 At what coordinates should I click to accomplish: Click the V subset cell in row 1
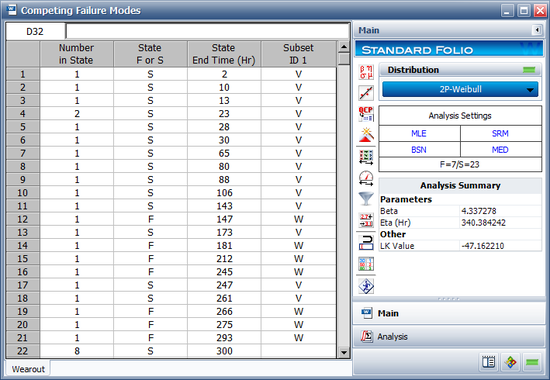coord(298,74)
